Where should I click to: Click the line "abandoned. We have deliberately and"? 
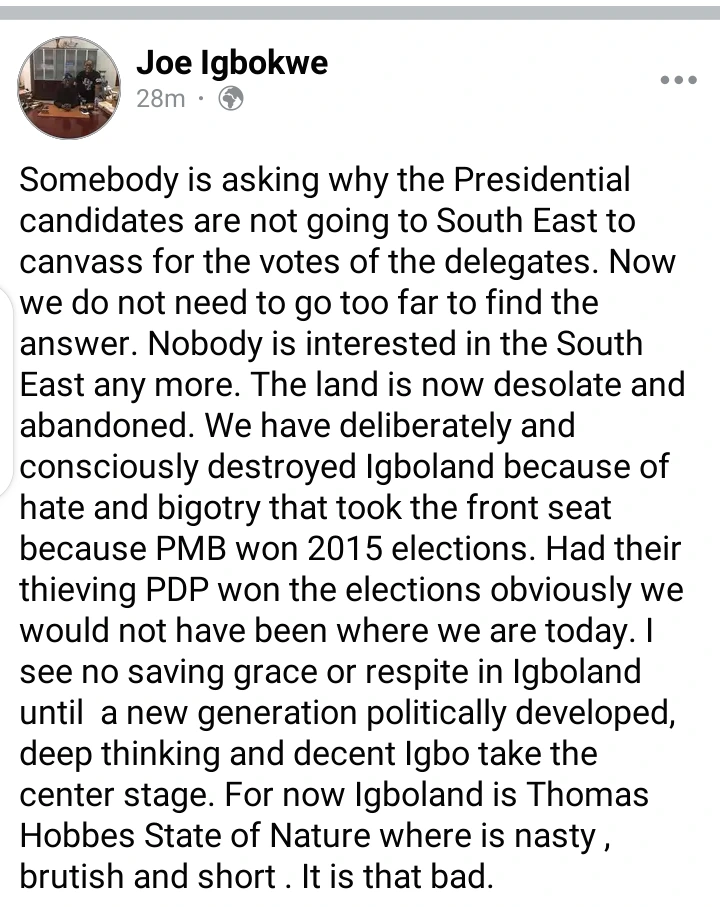click(297, 426)
